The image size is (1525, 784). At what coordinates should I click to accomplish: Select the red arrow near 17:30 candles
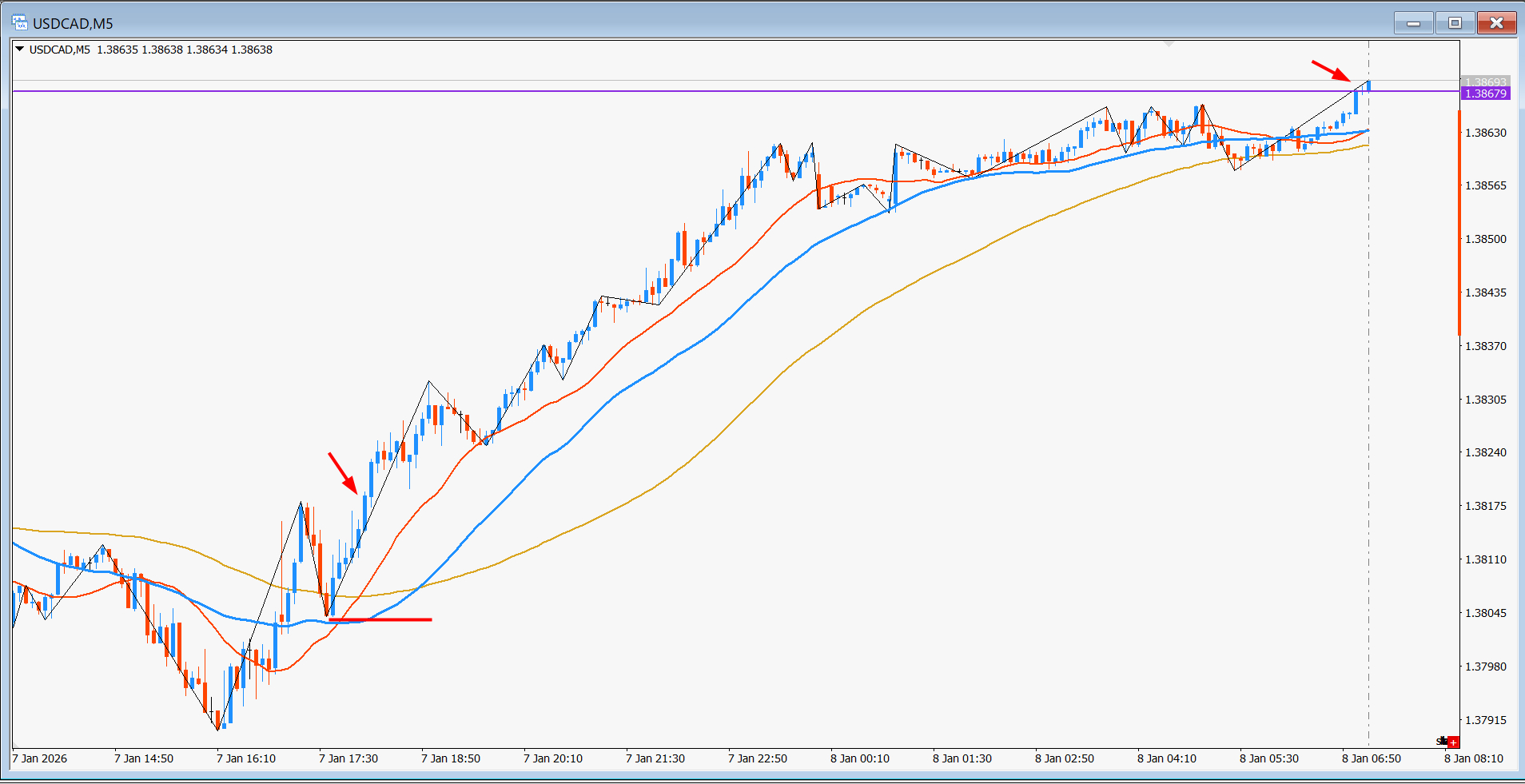click(x=342, y=473)
